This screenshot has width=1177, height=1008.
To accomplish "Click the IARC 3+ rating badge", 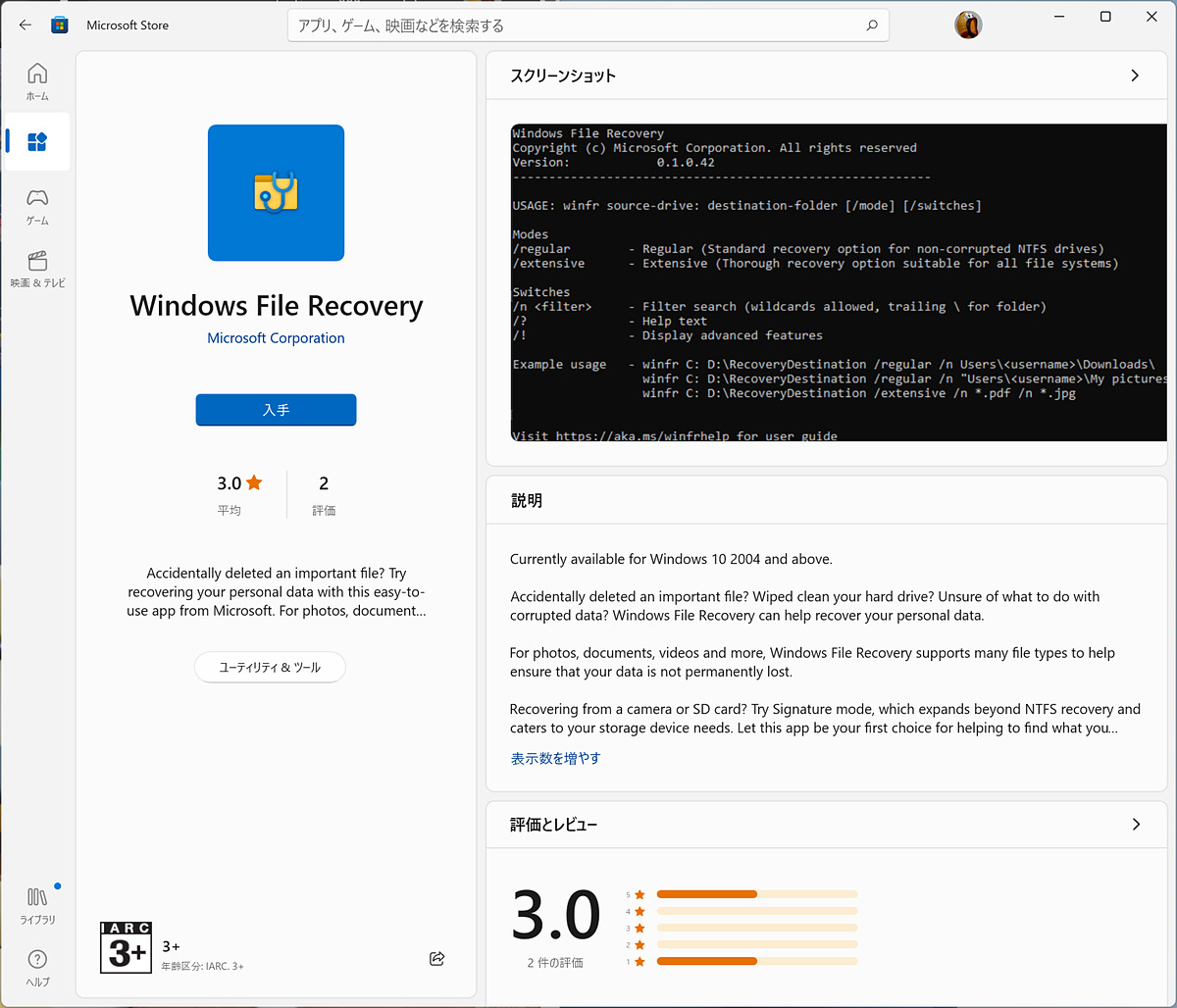I will [126, 947].
